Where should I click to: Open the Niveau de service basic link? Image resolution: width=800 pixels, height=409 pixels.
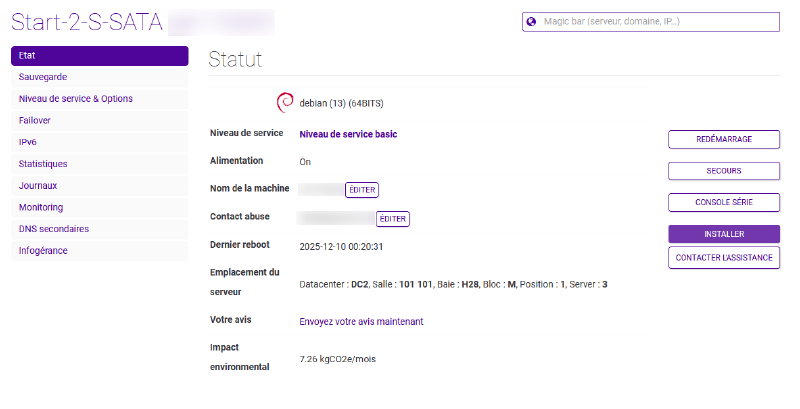(348, 134)
